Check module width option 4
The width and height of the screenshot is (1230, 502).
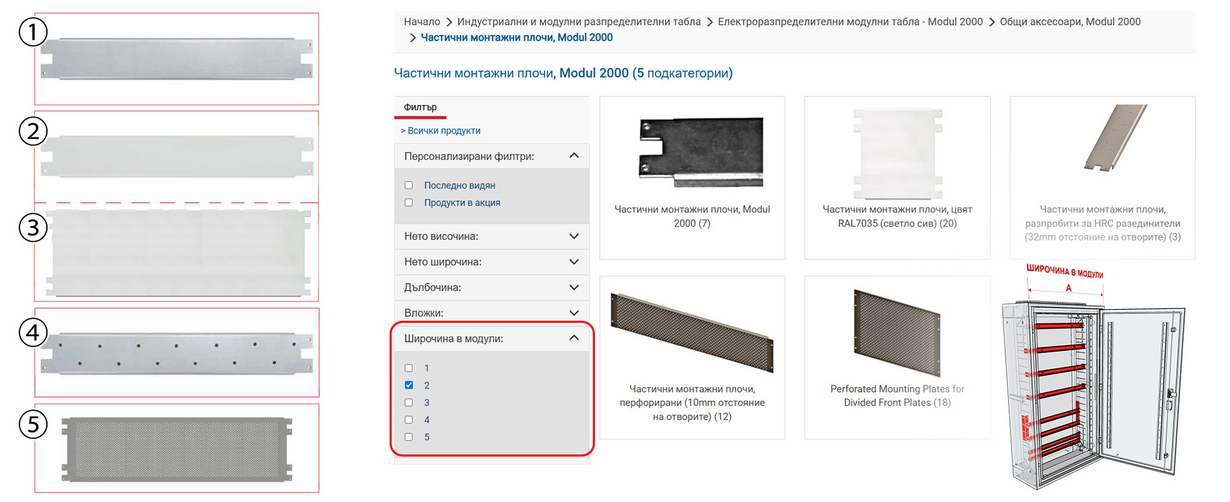coord(409,420)
